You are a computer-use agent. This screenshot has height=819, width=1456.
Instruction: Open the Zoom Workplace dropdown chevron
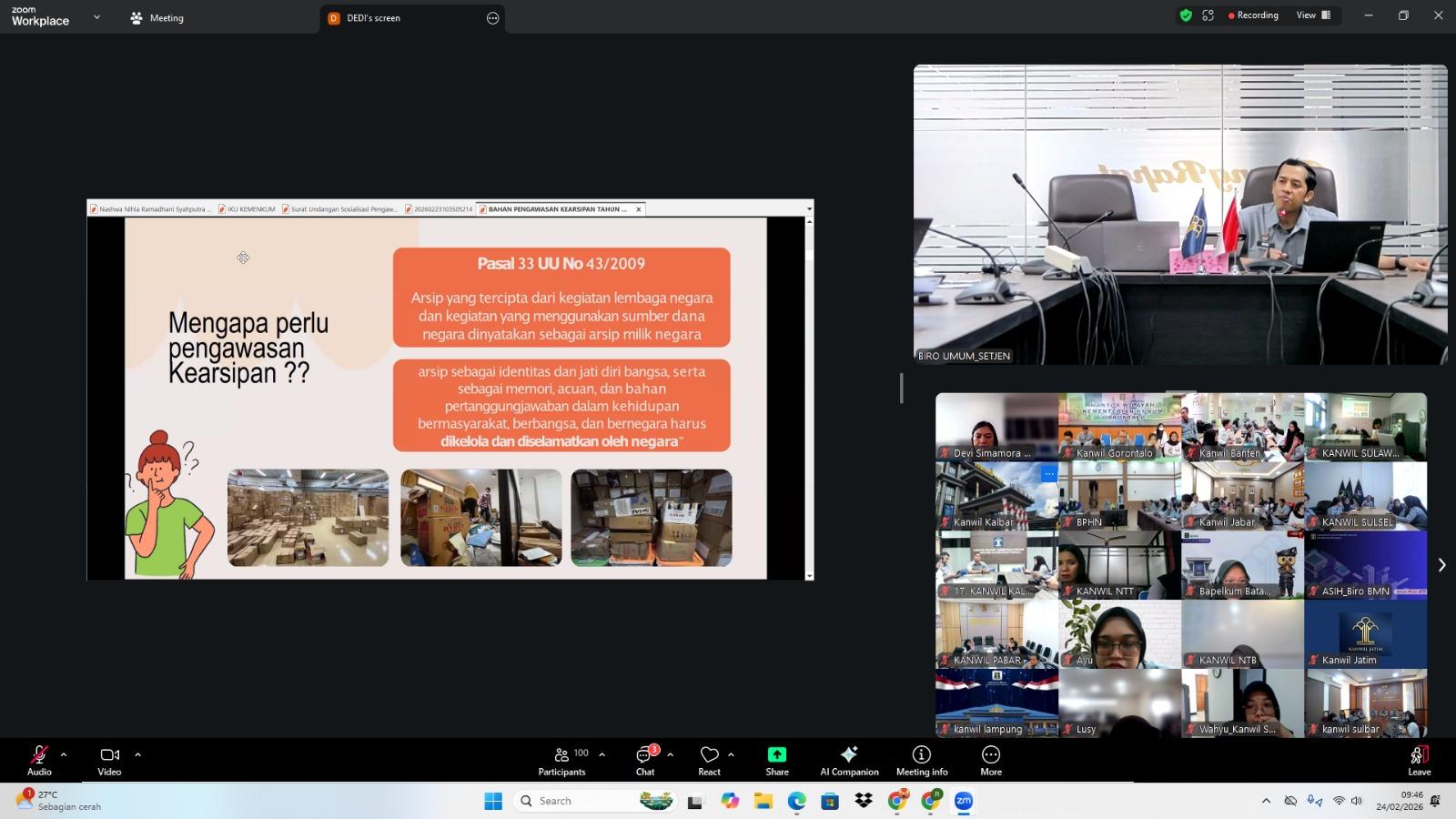point(96,17)
